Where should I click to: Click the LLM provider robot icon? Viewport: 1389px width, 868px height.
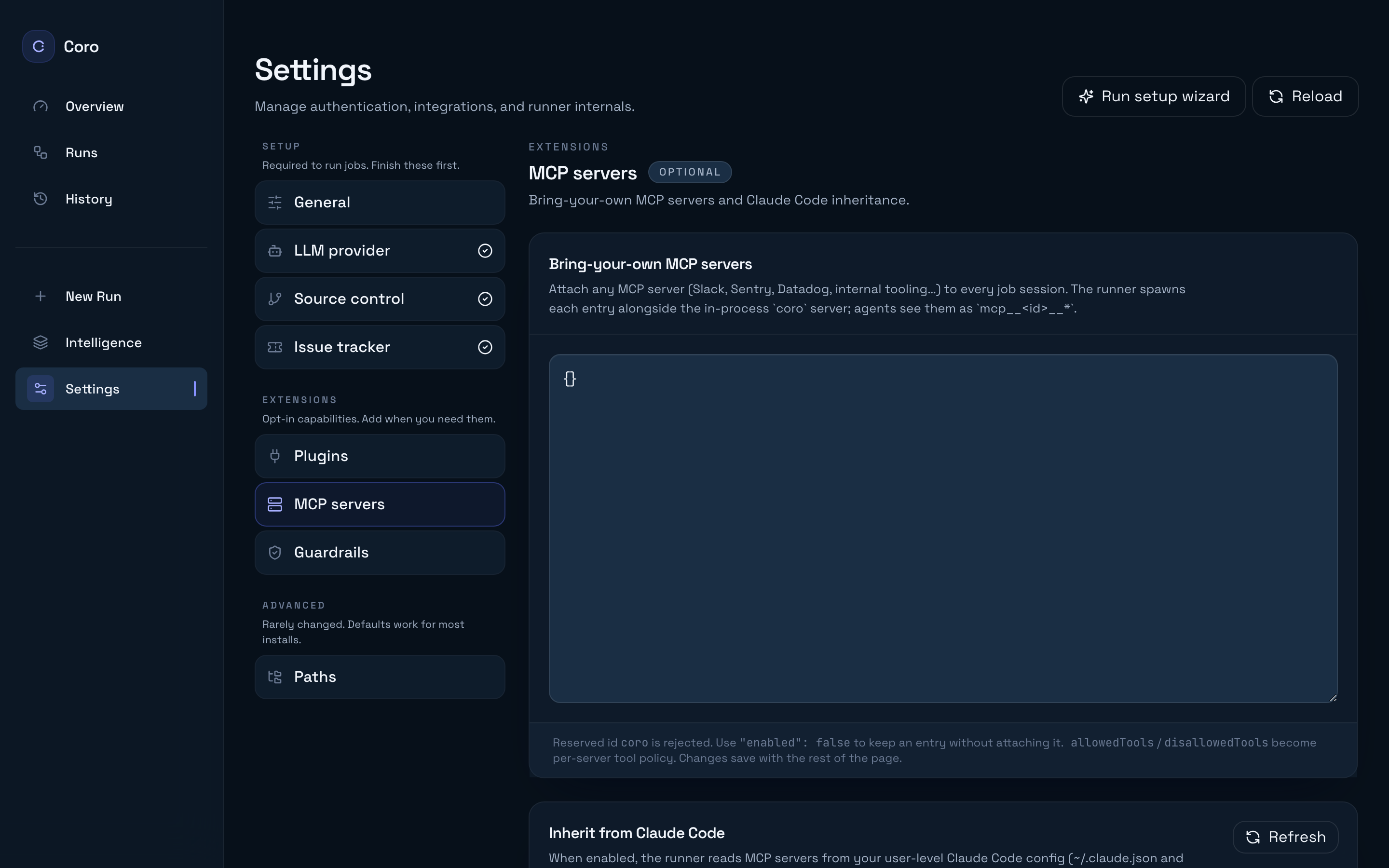coord(275,251)
